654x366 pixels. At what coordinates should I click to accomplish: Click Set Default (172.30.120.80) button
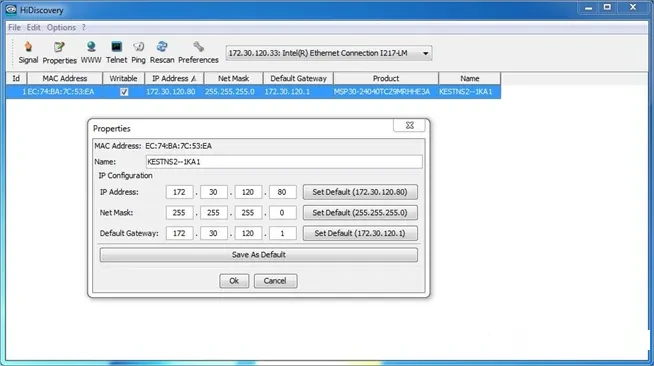pos(360,192)
